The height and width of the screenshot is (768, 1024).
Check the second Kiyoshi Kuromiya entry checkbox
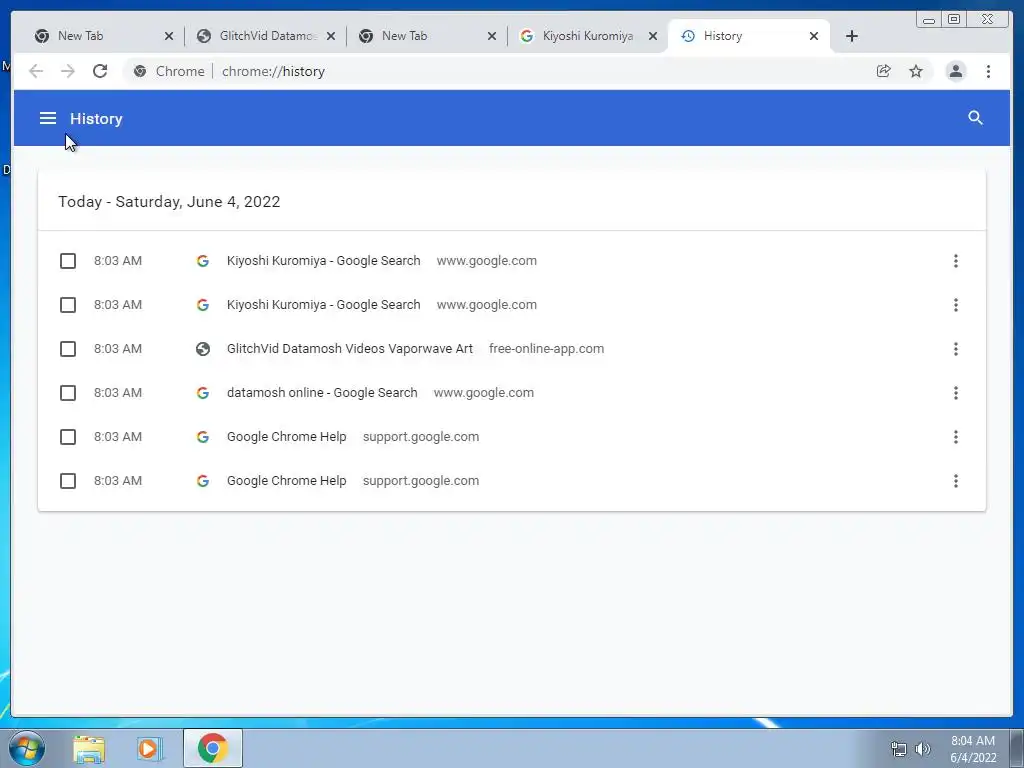68,305
